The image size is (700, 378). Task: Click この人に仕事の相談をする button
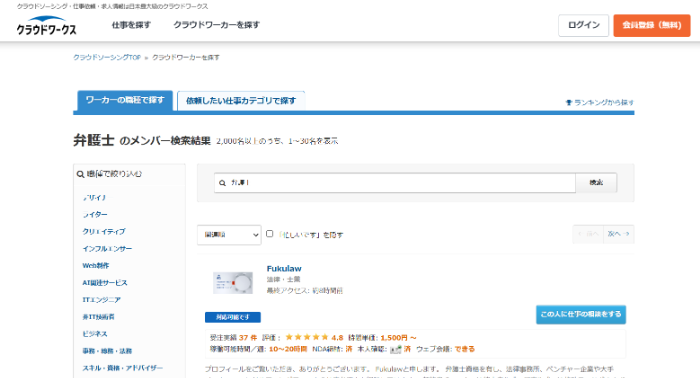point(581,315)
